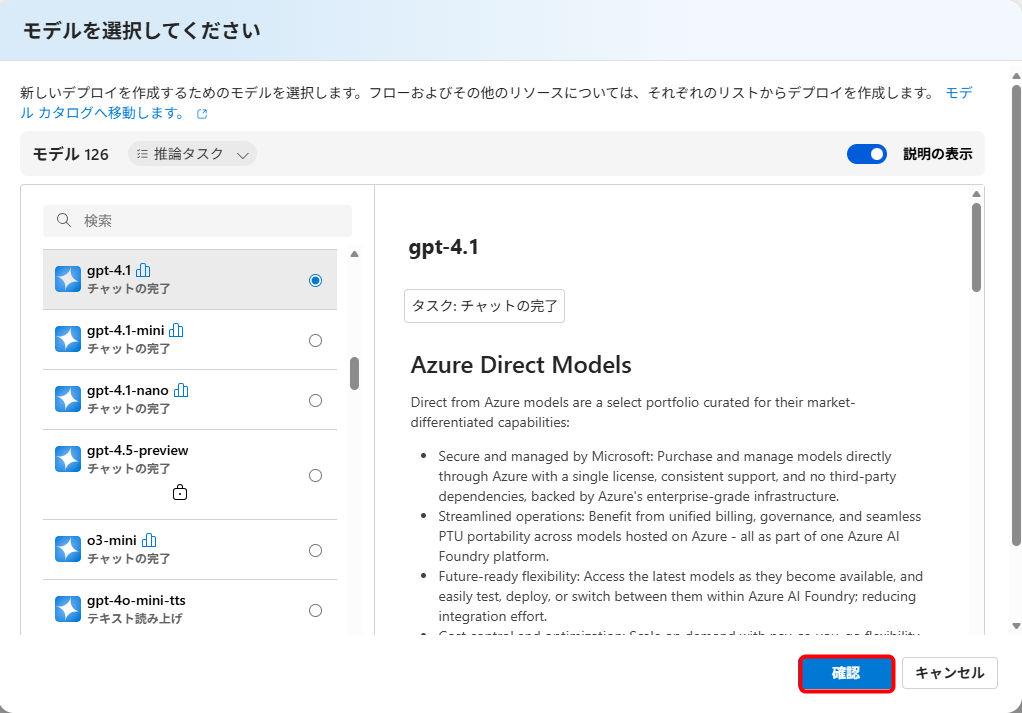This screenshot has height=713, width=1022.
Task: Click the benchmark chart icon beside gpt-4.1-nano
Action: point(181,390)
